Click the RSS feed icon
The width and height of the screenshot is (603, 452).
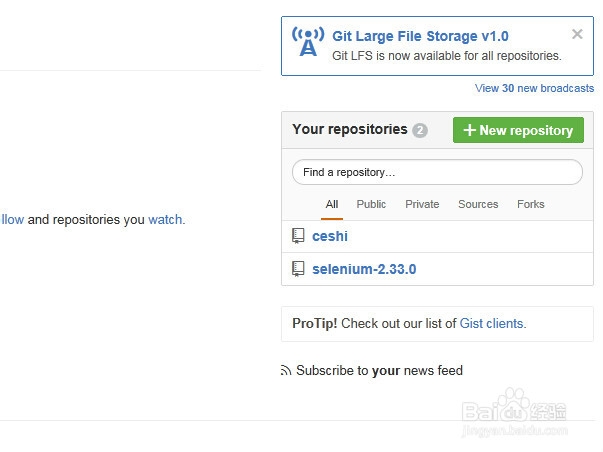[x=286, y=370]
